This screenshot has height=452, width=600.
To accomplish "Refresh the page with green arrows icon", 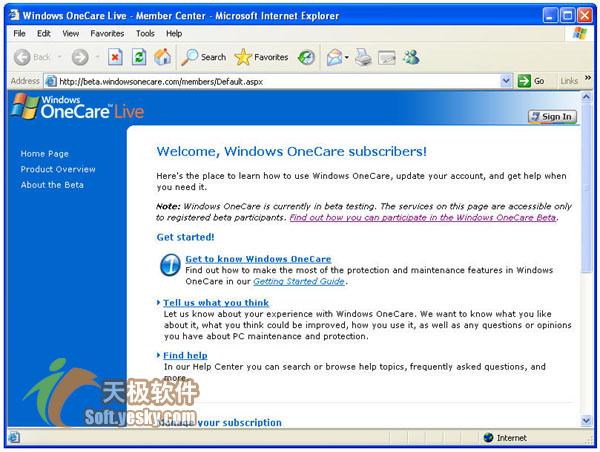I will [139, 57].
